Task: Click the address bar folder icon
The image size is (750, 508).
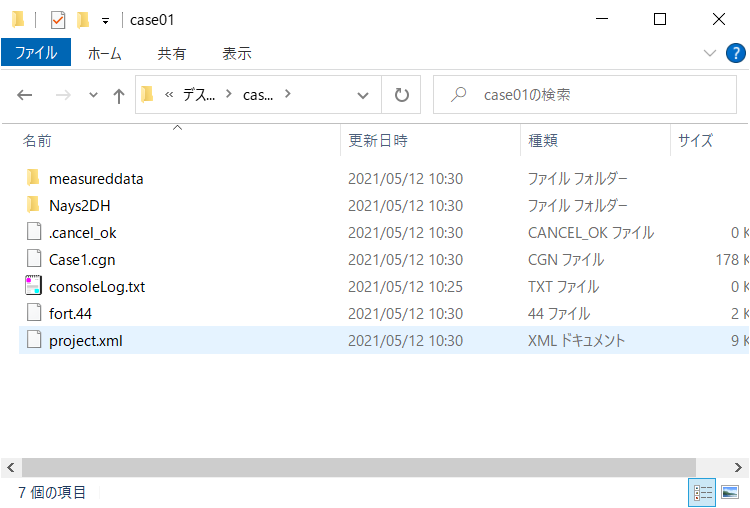Action: pos(147,94)
